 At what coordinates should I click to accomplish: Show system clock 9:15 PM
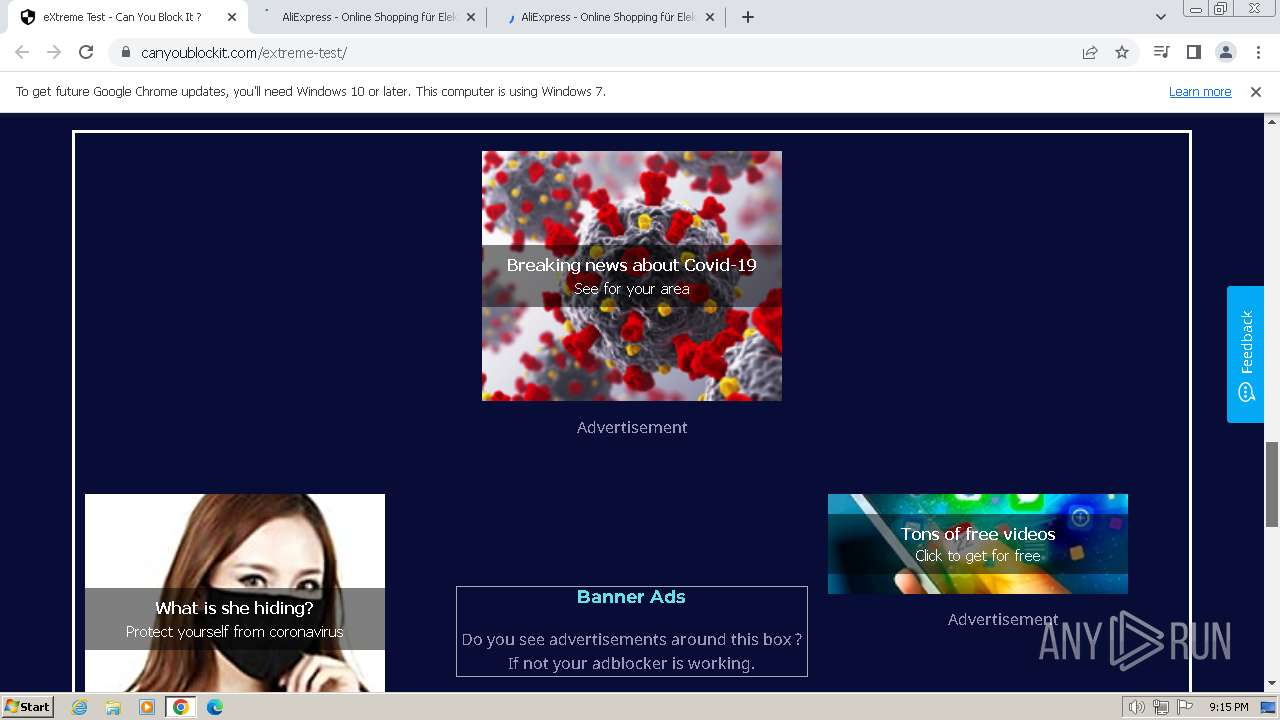point(1228,707)
